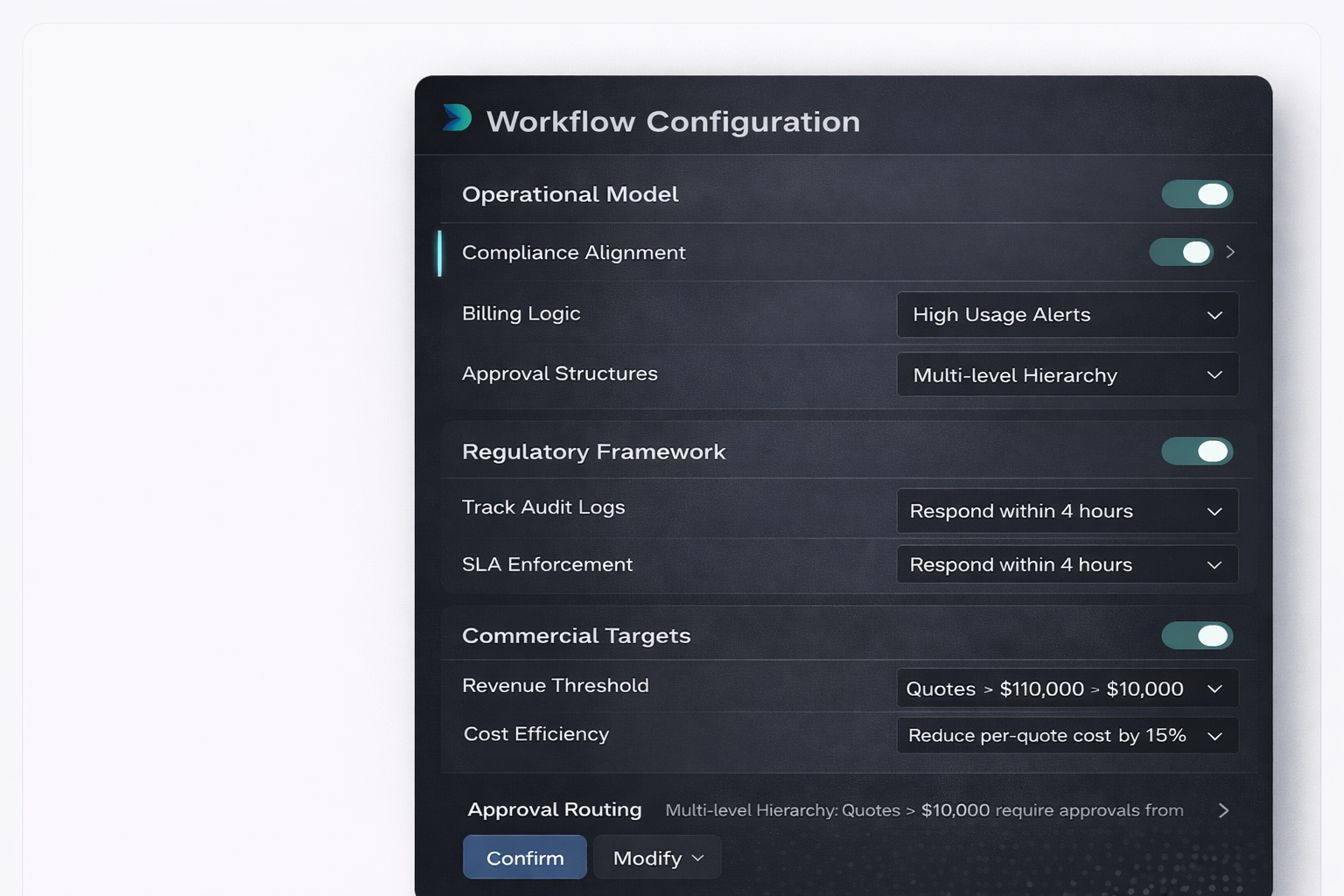Click the Approval Routing description text
Screen dimensions: 1344x896
point(924,811)
